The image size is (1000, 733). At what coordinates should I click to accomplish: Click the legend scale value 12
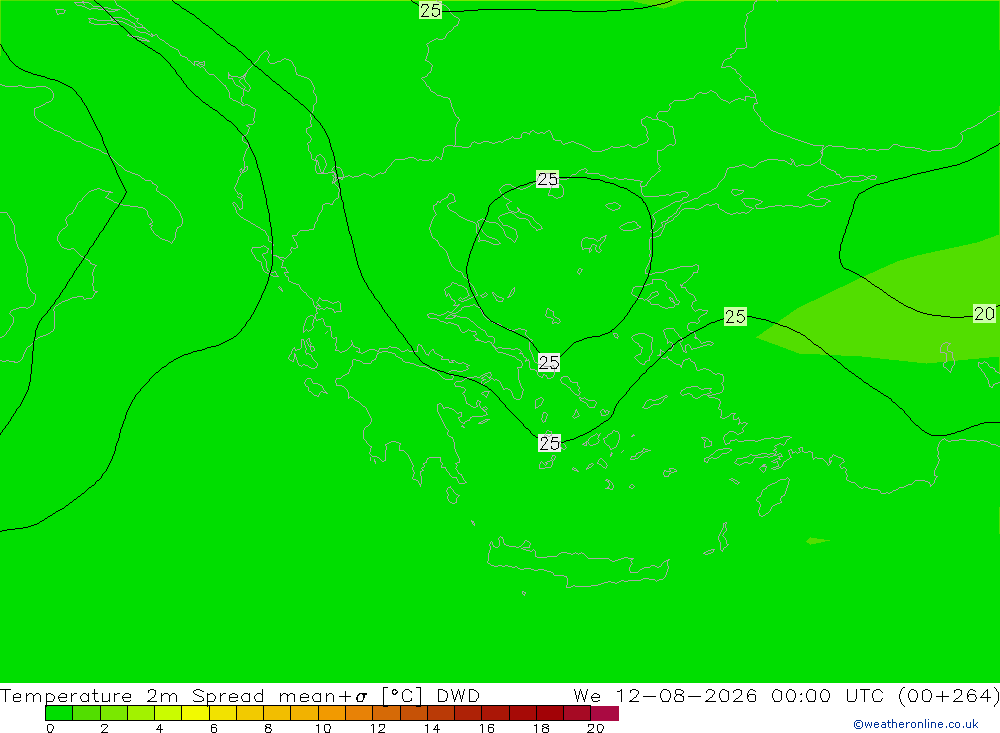(378, 728)
